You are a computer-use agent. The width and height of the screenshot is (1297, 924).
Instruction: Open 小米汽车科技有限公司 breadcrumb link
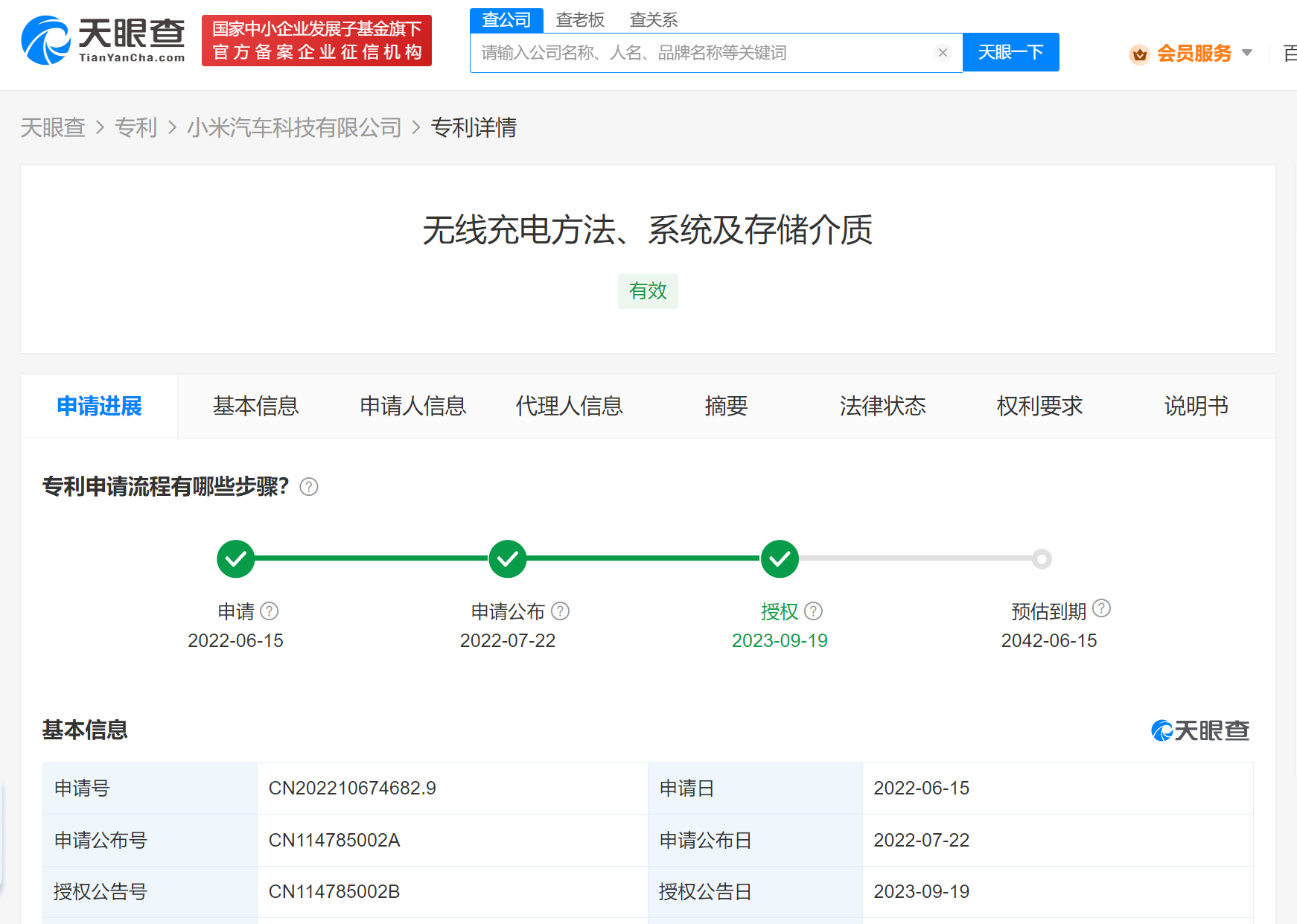(294, 127)
